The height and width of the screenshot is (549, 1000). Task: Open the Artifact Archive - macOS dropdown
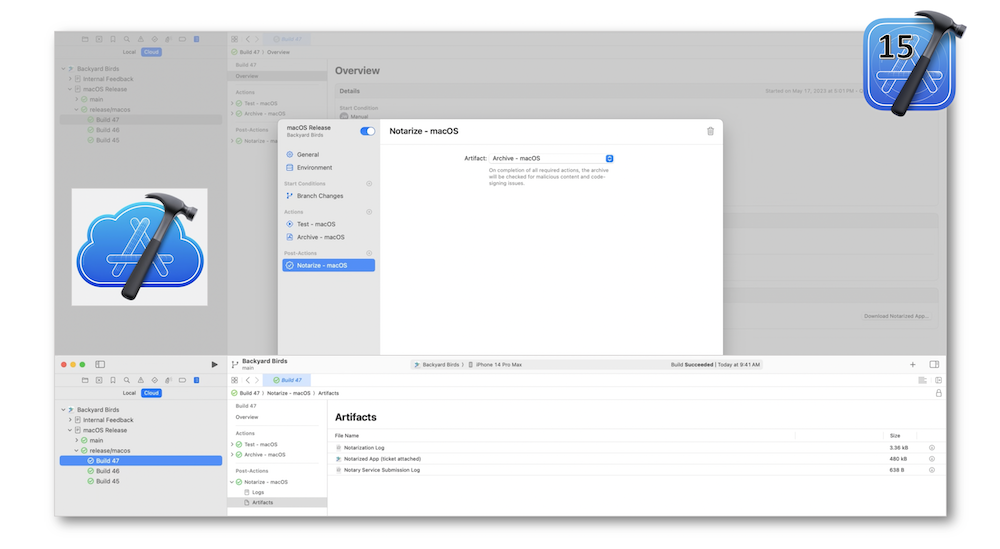point(551,158)
